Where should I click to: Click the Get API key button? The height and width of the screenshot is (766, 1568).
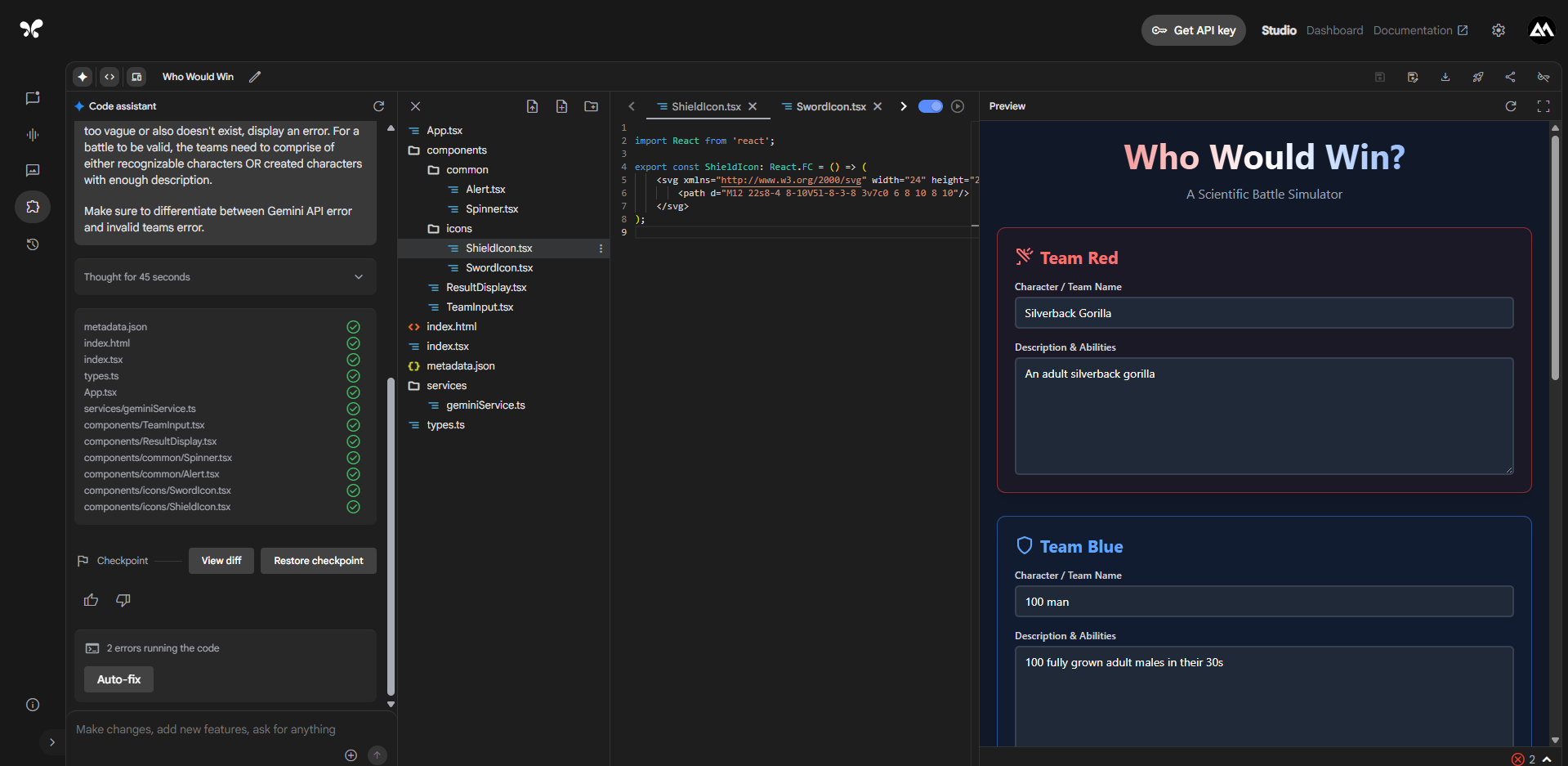(1193, 30)
